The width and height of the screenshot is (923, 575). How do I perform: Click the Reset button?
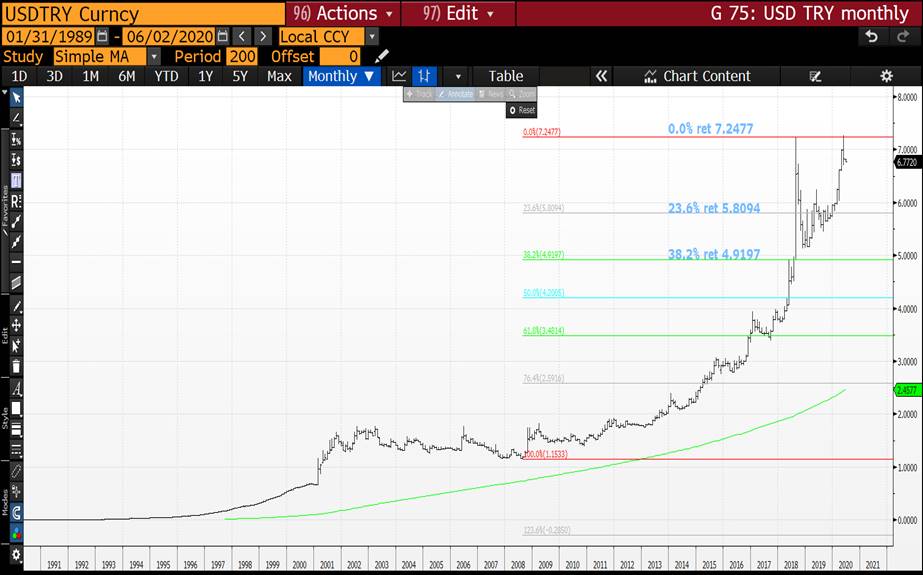[x=522, y=110]
